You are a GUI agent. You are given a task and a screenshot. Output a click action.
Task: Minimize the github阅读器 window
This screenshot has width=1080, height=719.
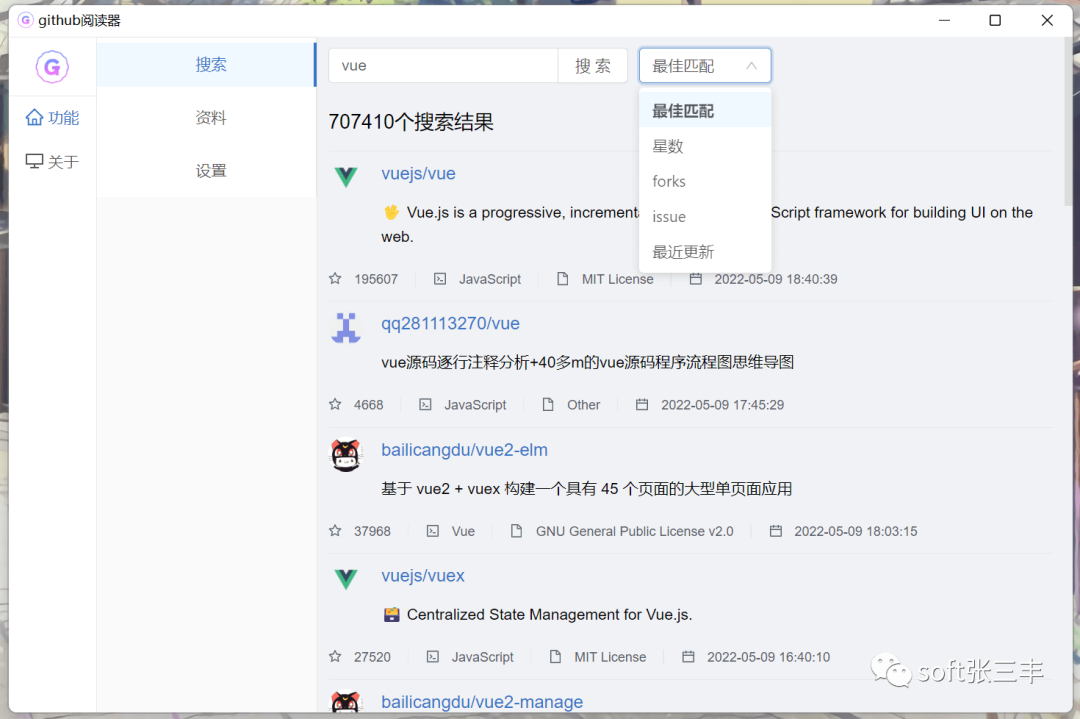(944, 21)
